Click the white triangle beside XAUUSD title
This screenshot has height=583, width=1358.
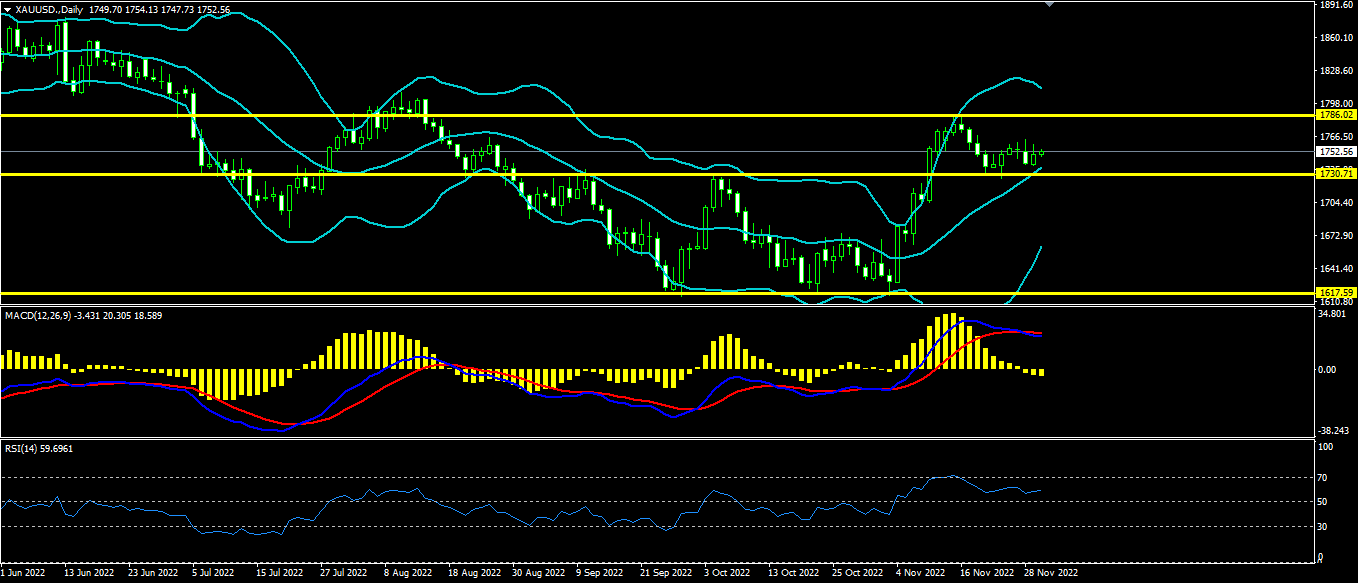[7, 9]
